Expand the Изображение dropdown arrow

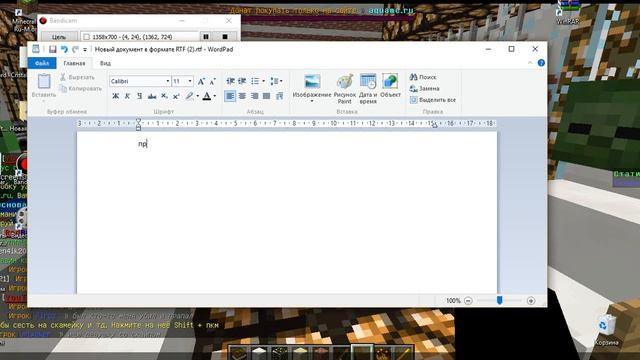coord(312,101)
